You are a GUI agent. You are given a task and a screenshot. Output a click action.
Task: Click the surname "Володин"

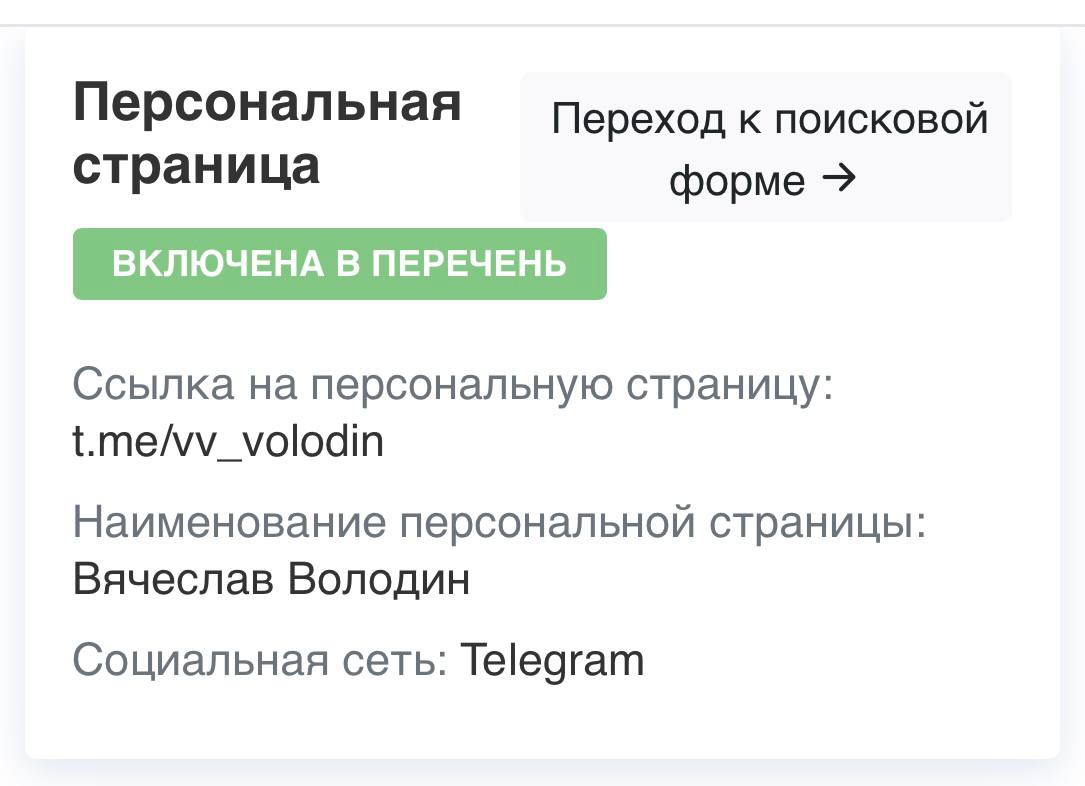click(379, 579)
